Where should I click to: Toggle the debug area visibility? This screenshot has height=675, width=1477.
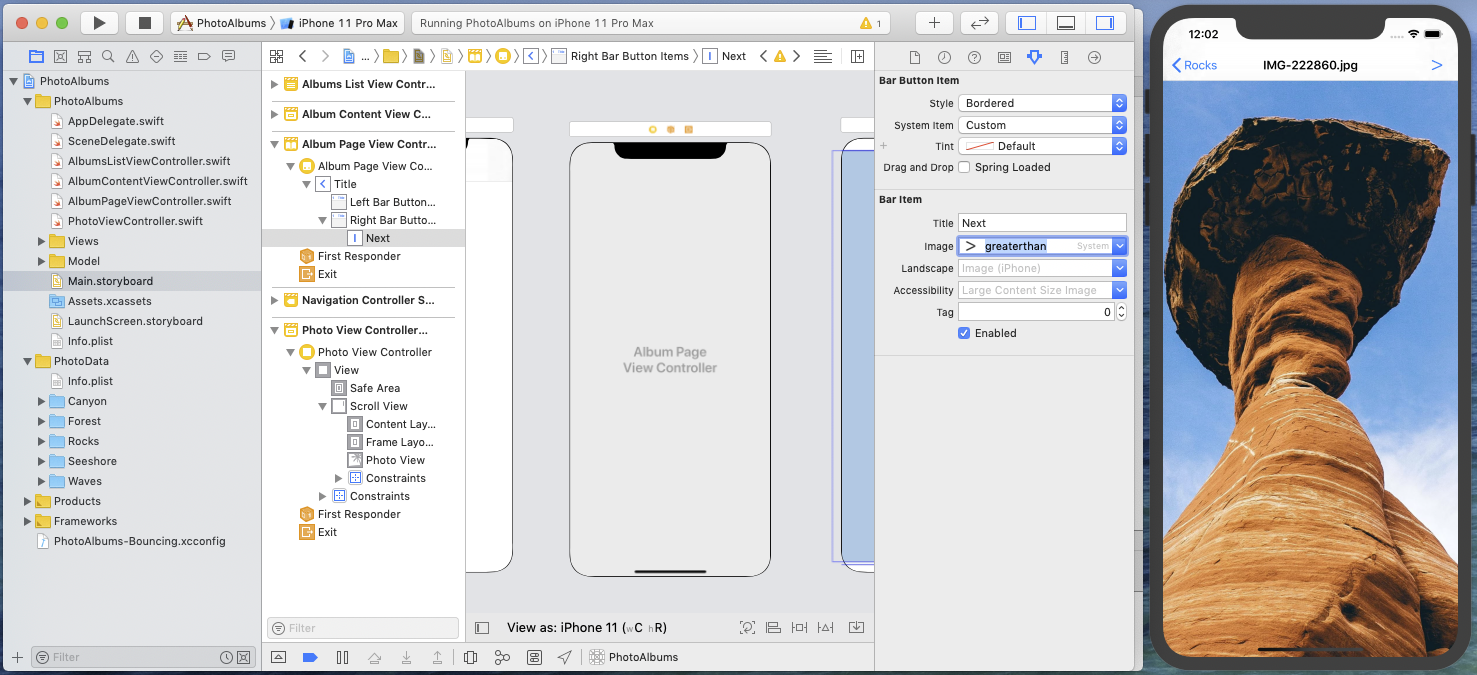point(1066,22)
